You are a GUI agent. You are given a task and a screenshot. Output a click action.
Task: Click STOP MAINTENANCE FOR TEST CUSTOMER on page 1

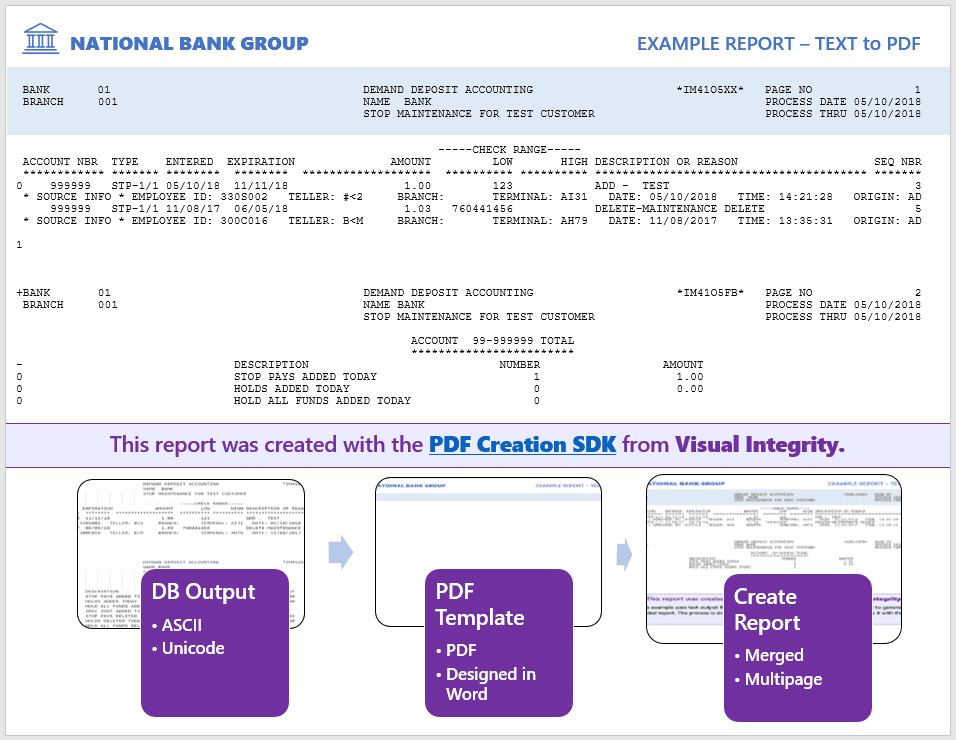(x=479, y=113)
